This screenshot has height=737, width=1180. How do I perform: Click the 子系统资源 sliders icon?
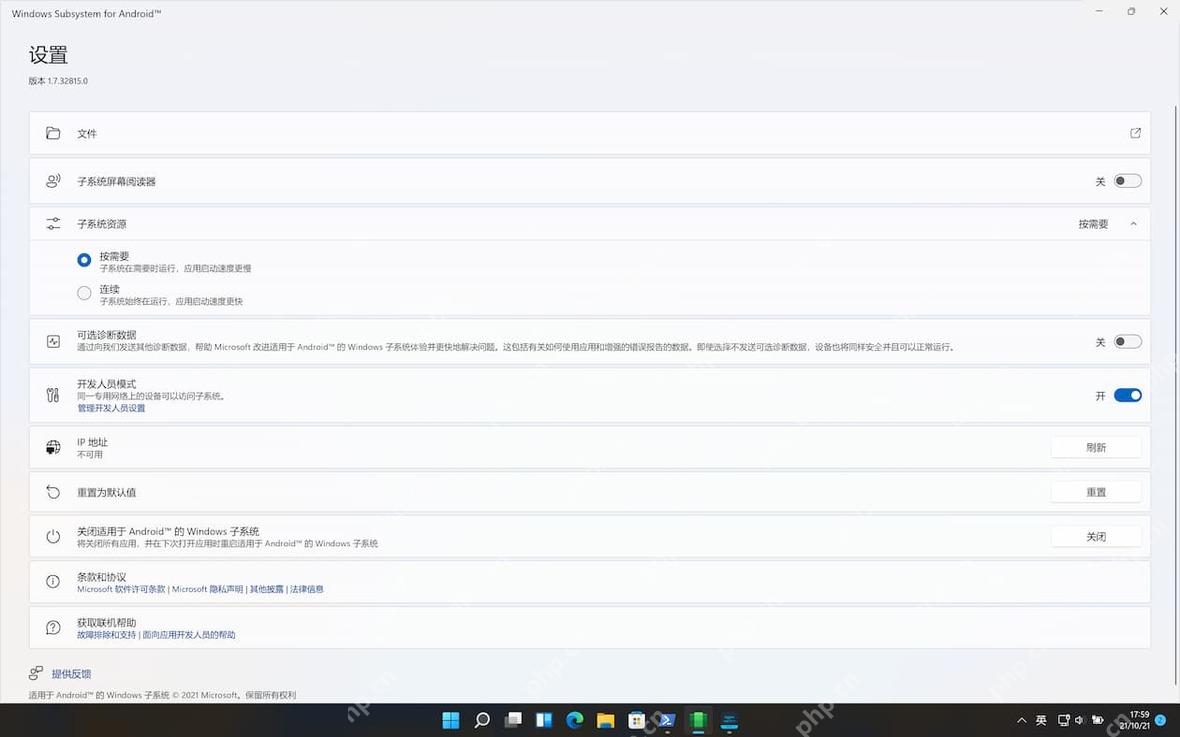tap(53, 224)
